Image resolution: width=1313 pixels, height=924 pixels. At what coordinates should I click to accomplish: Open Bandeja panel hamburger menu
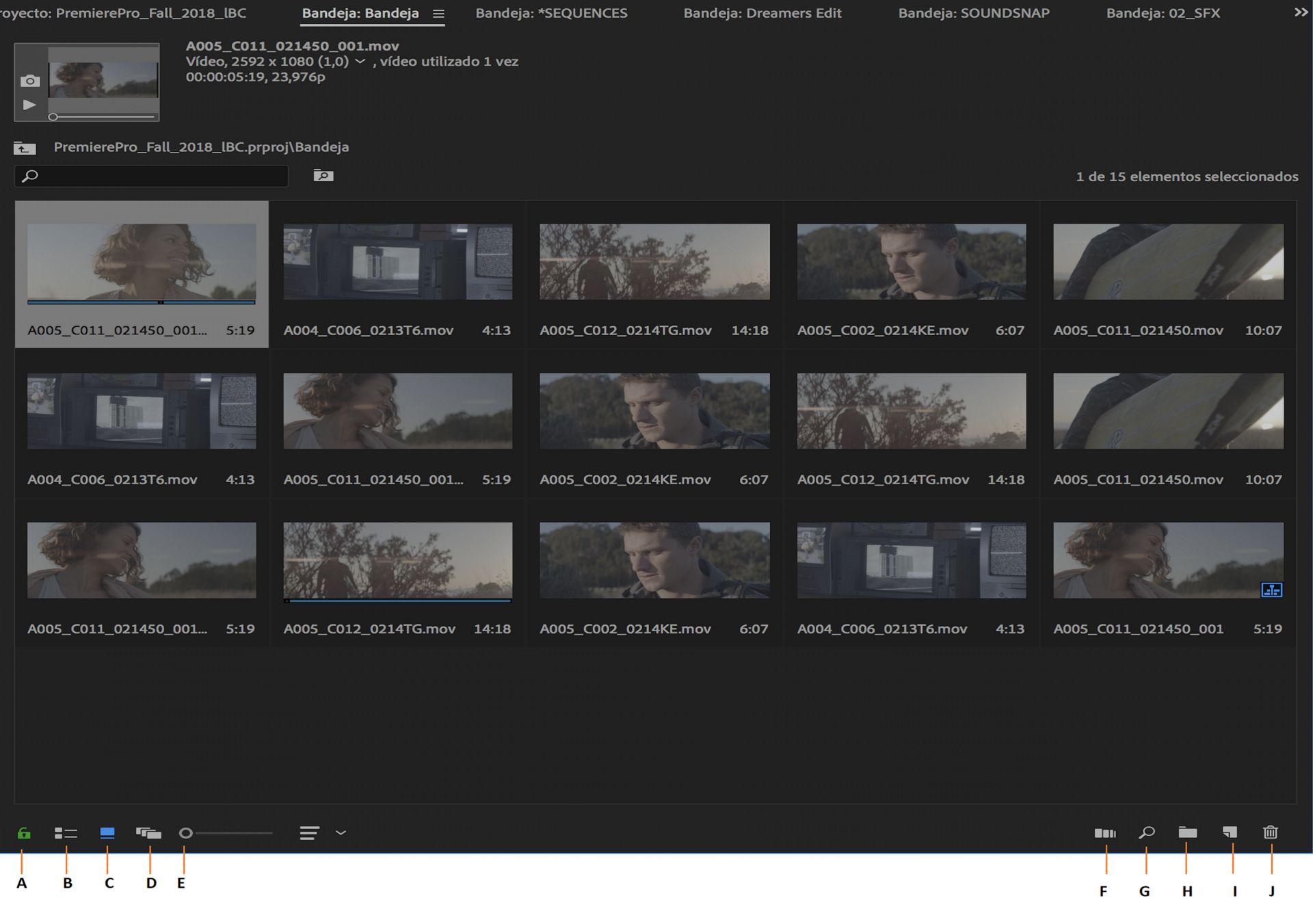[438, 14]
